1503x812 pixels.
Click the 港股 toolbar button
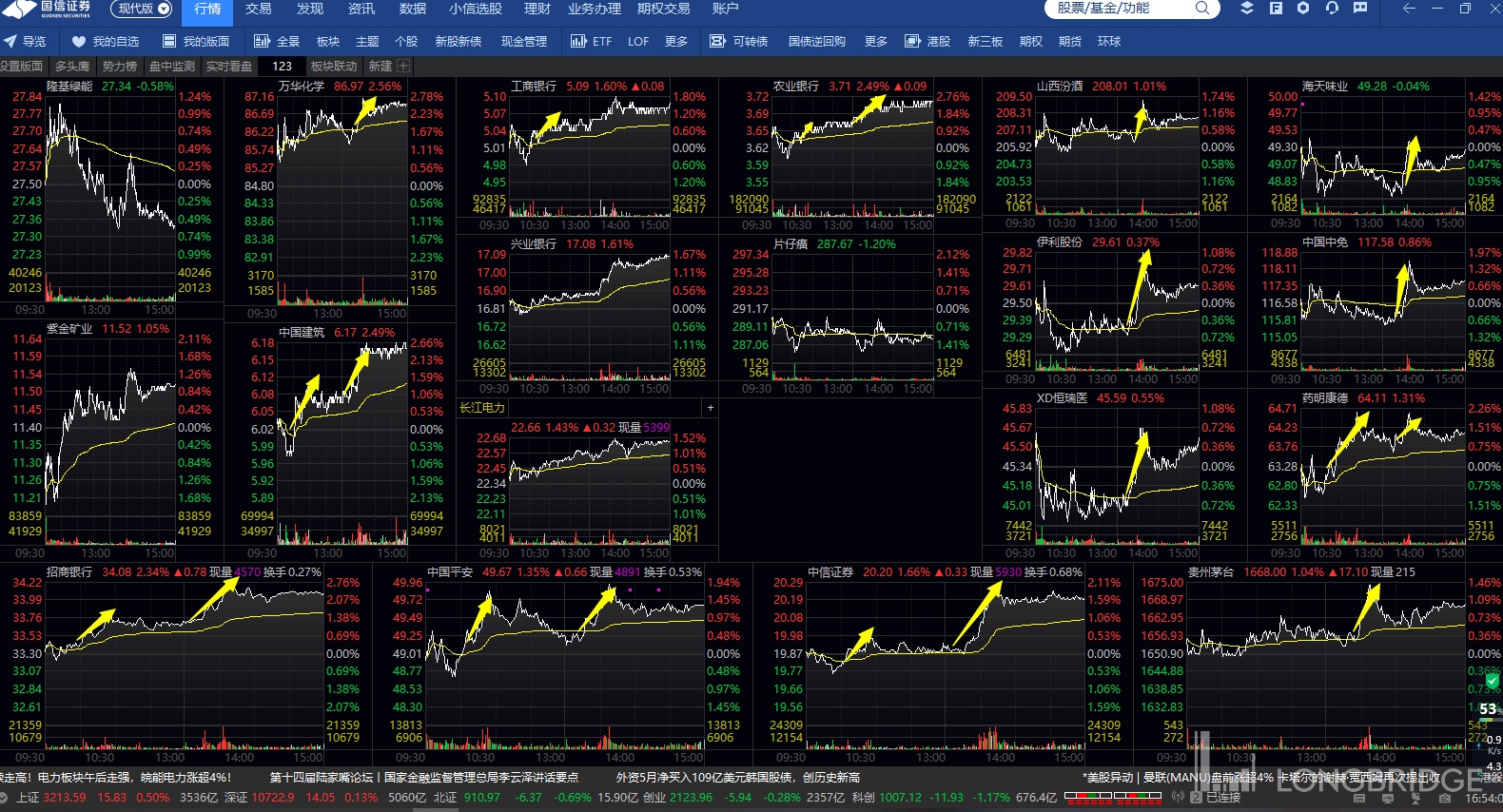928,42
